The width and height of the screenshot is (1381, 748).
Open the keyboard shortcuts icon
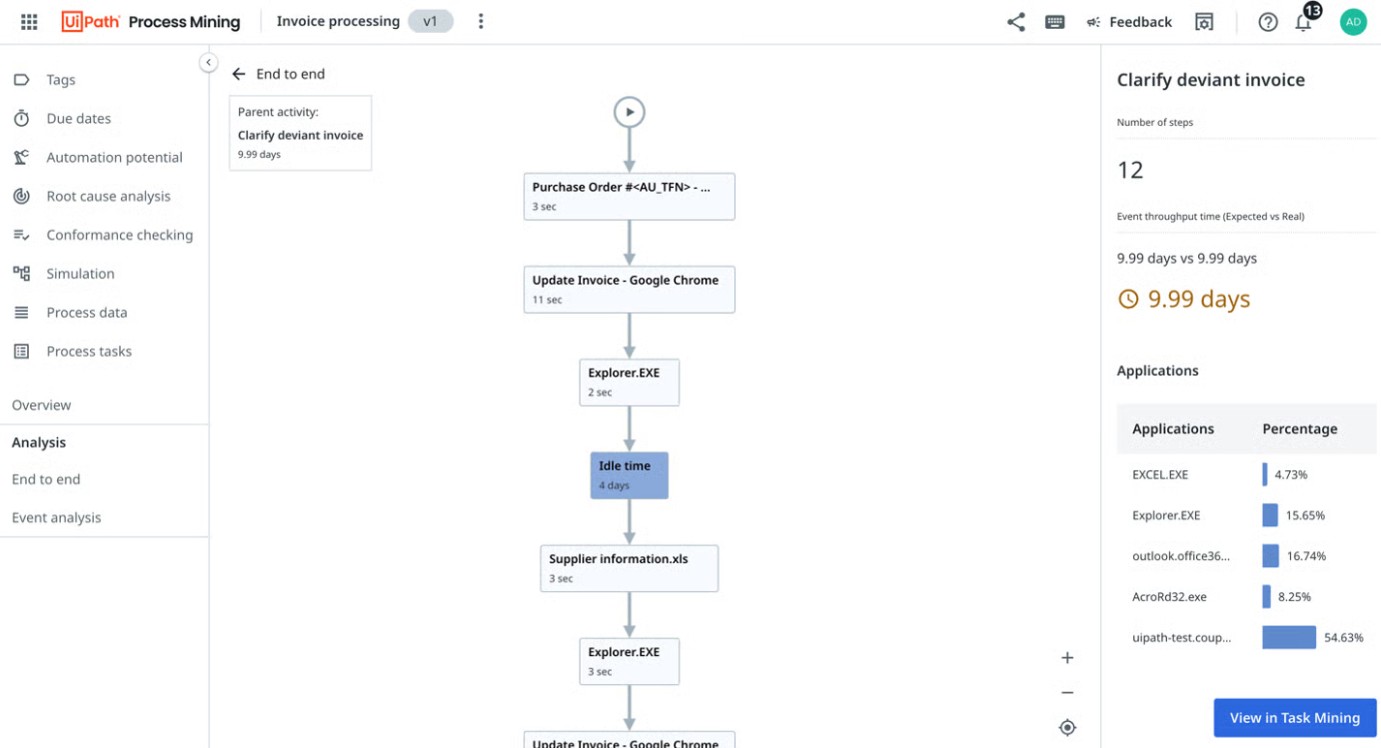tap(1054, 20)
